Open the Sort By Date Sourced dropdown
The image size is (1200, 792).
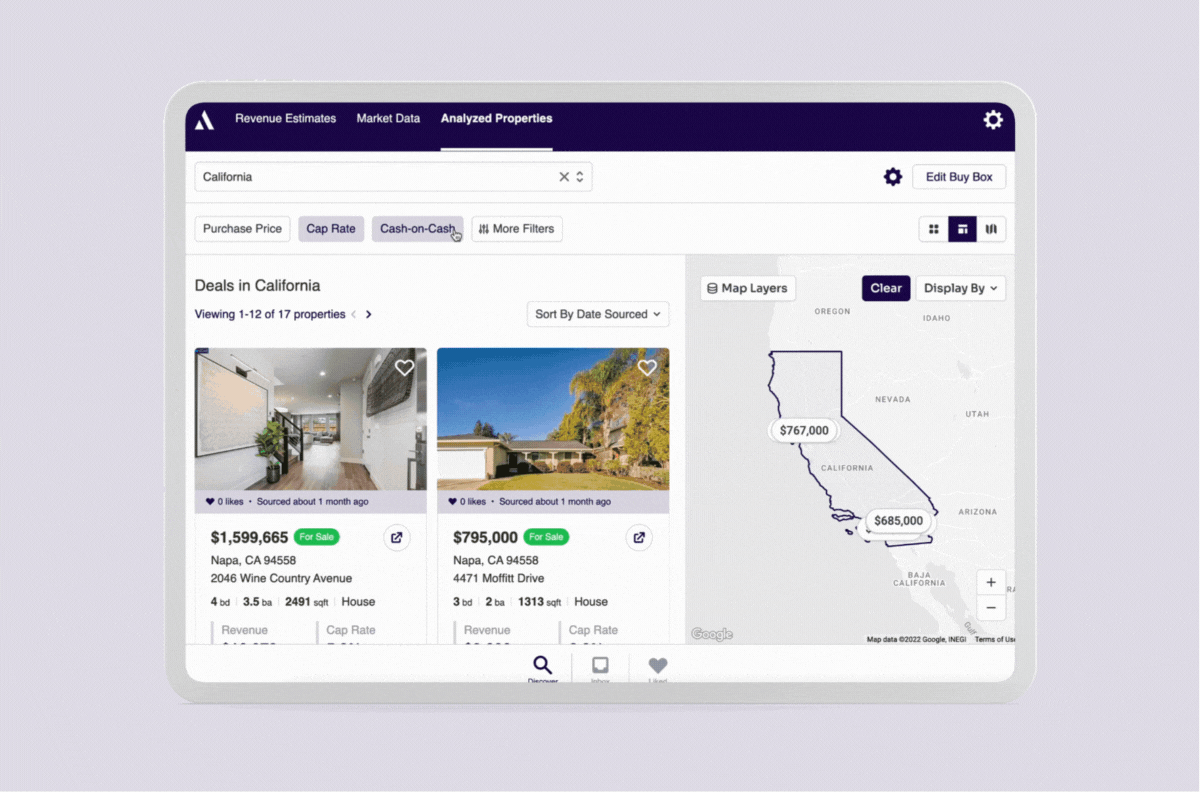pyautogui.click(x=598, y=314)
